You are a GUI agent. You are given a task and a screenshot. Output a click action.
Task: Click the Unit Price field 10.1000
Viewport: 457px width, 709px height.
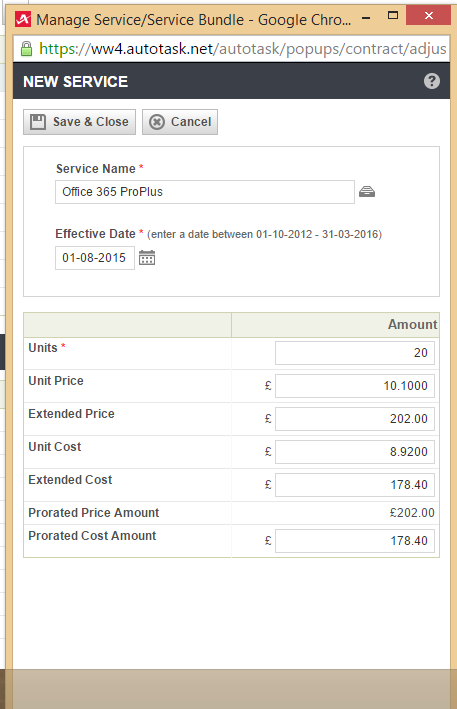click(x=355, y=386)
